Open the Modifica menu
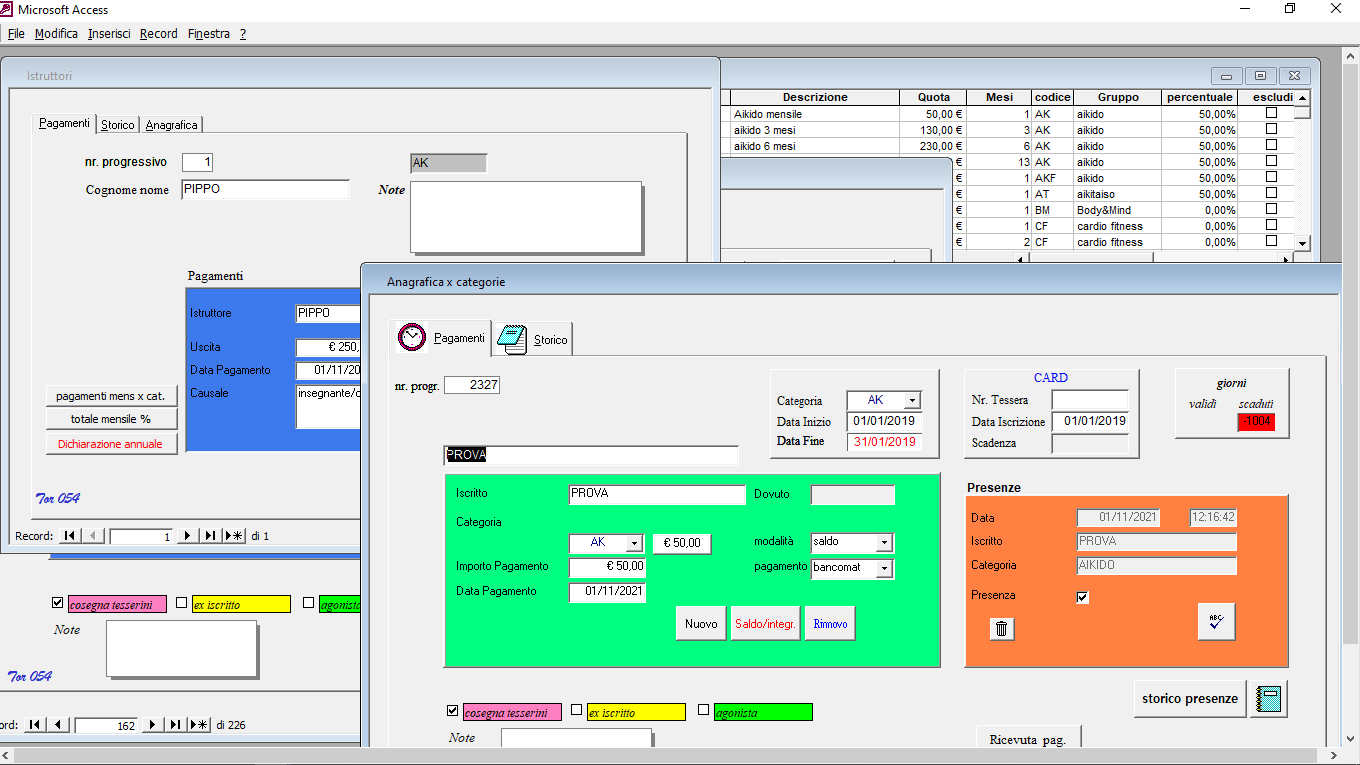 [56, 34]
